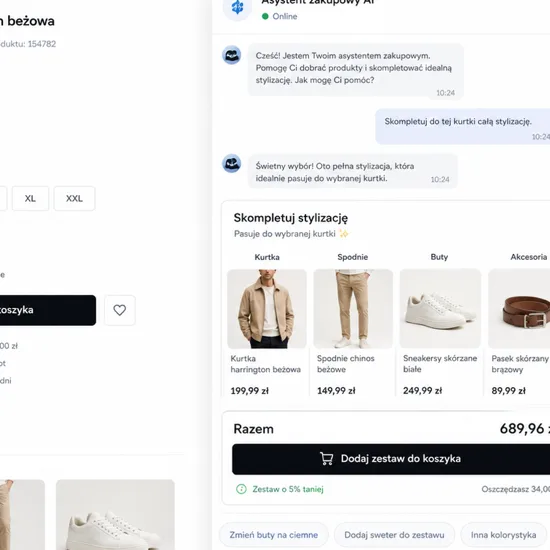The width and height of the screenshot is (550, 550).
Task: Open the 'Kurtka' category column header
Action: [x=267, y=257]
